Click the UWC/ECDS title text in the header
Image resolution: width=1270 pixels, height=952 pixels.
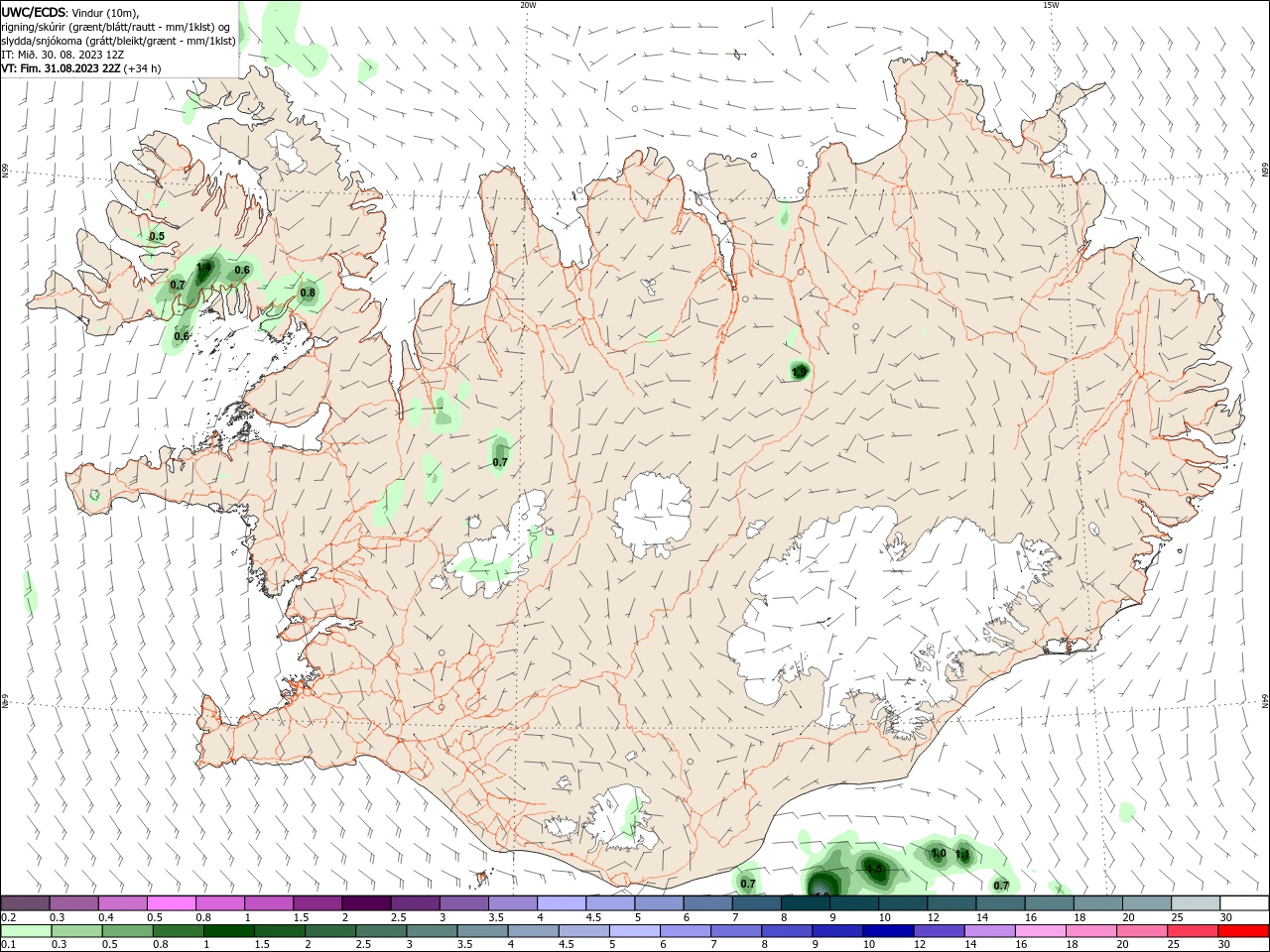pos(34,12)
